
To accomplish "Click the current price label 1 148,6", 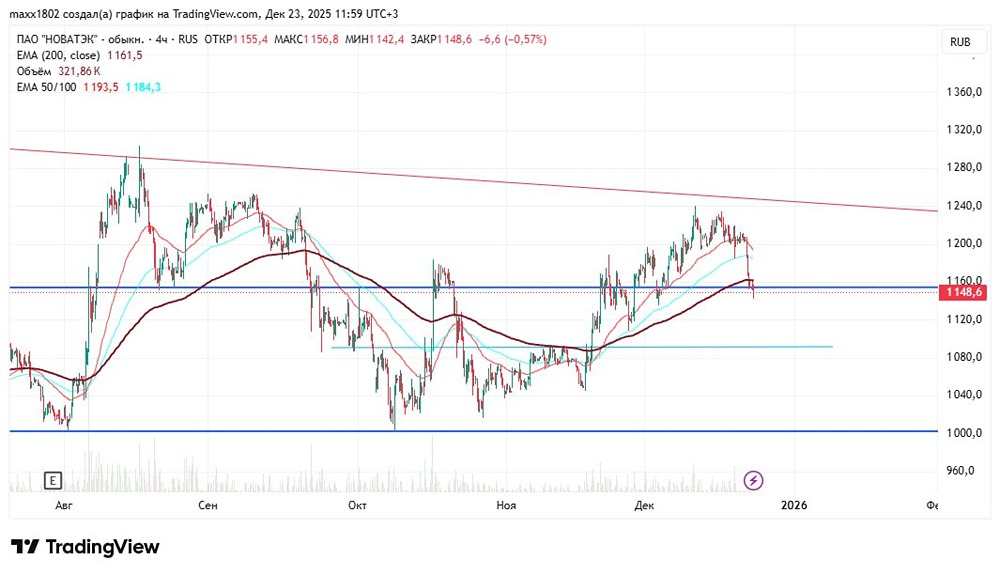I will pos(963,292).
